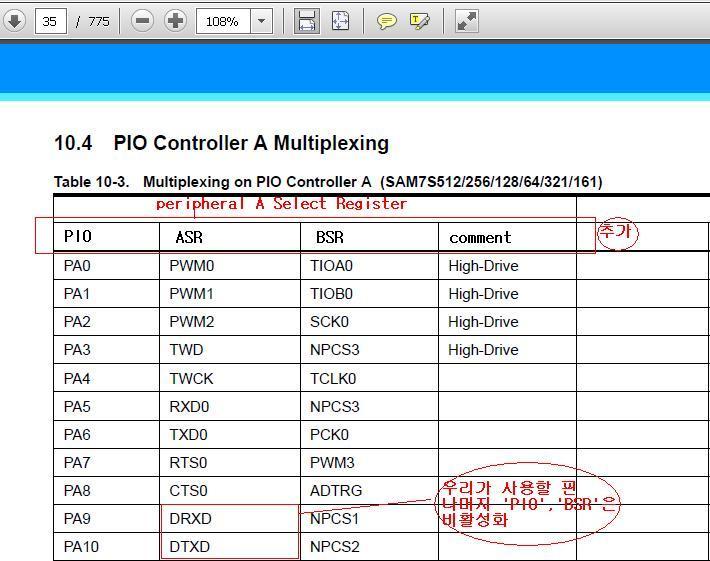Click the TXD0 cell
The width and height of the screenshot is (710, 561).
click(x=230, y=435)
